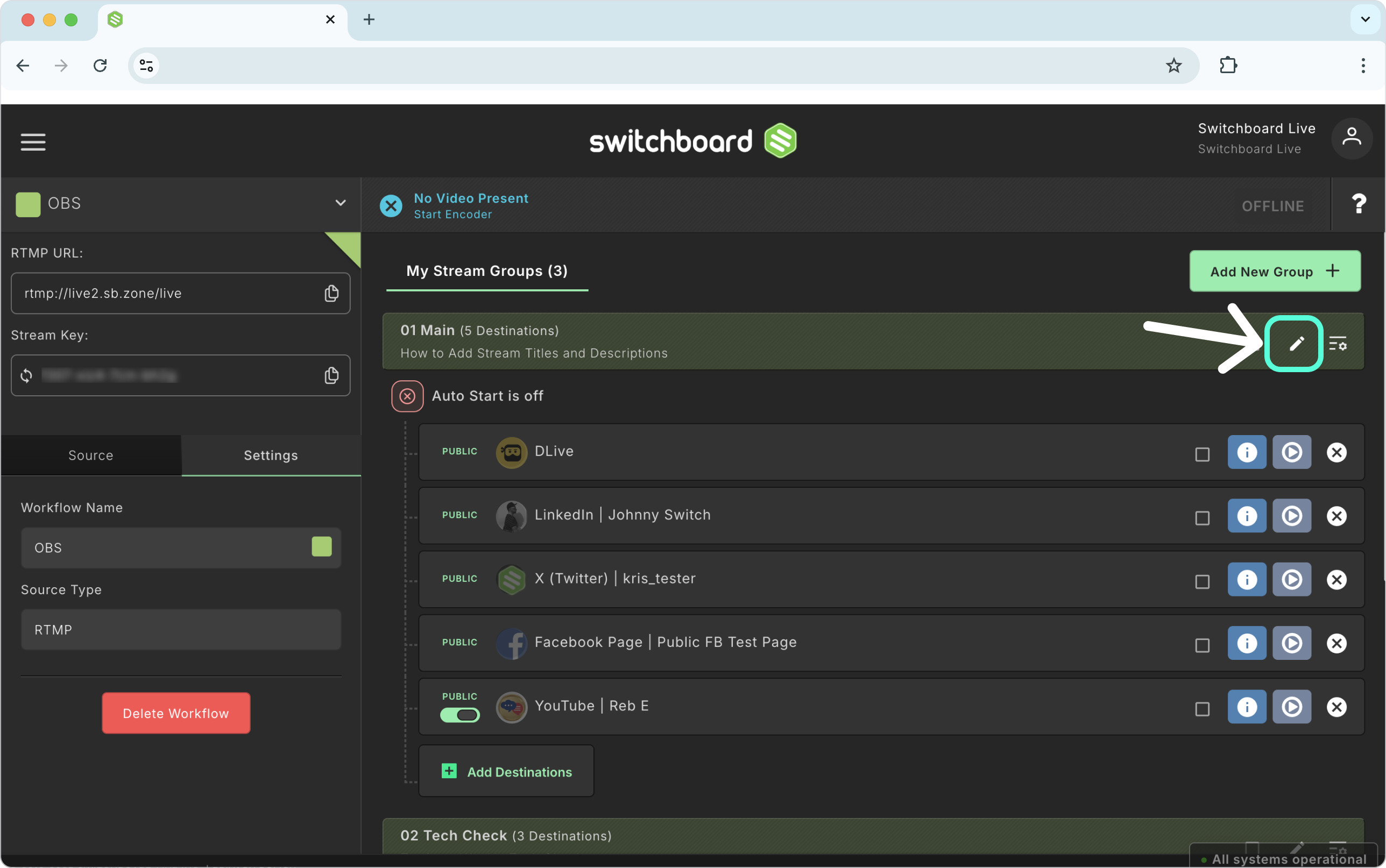
Task: Select the DLive destination checkbox
Action: click(x=1201, y=454)
